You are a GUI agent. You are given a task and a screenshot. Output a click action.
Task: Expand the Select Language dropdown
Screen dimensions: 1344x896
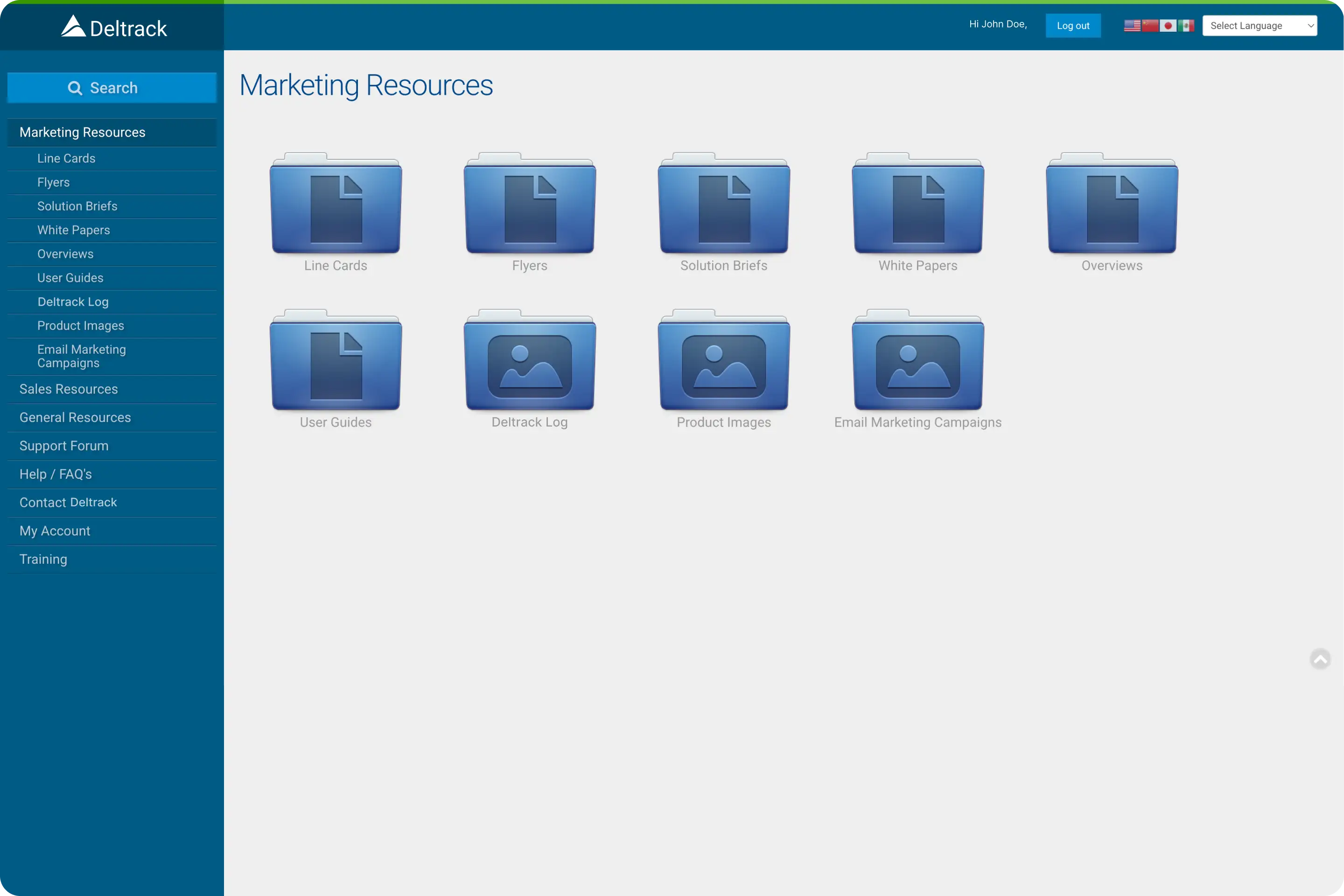(1260, 26)
